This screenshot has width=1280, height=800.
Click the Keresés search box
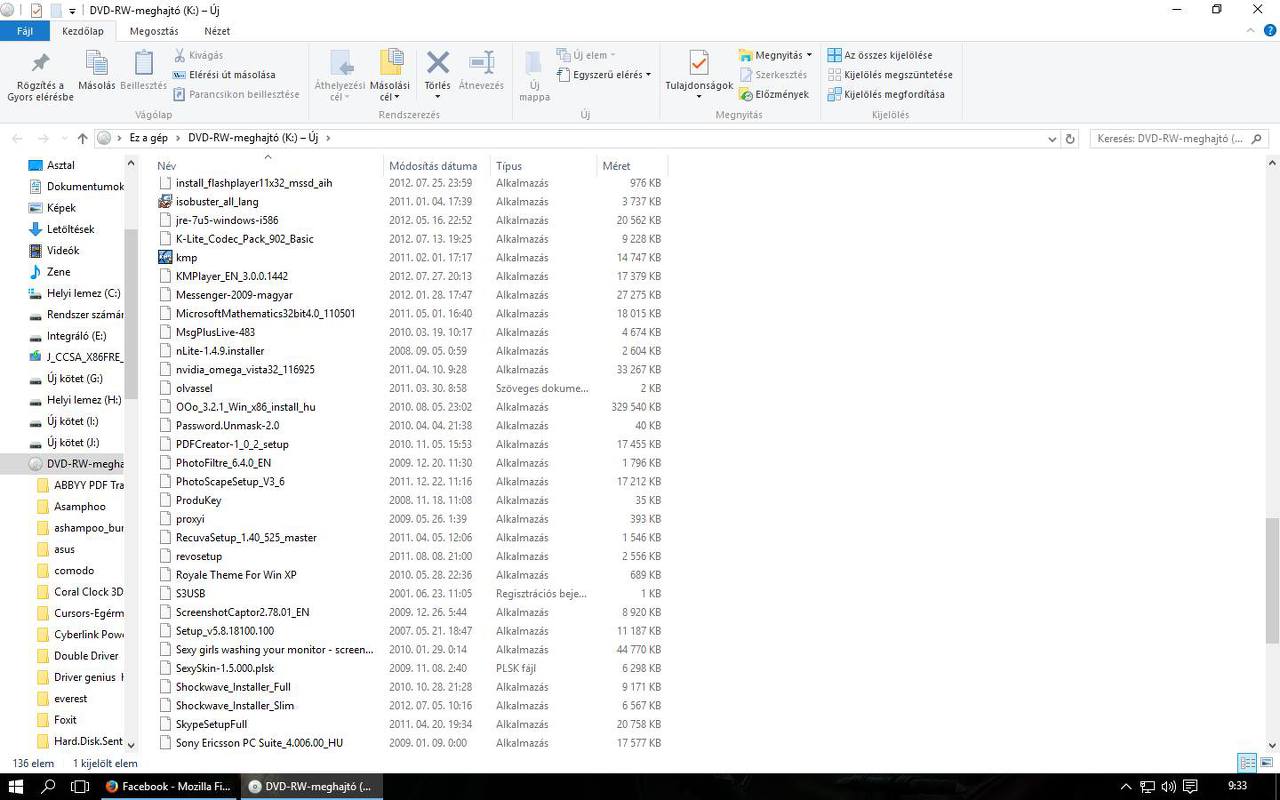click(x=1179, y=139)
